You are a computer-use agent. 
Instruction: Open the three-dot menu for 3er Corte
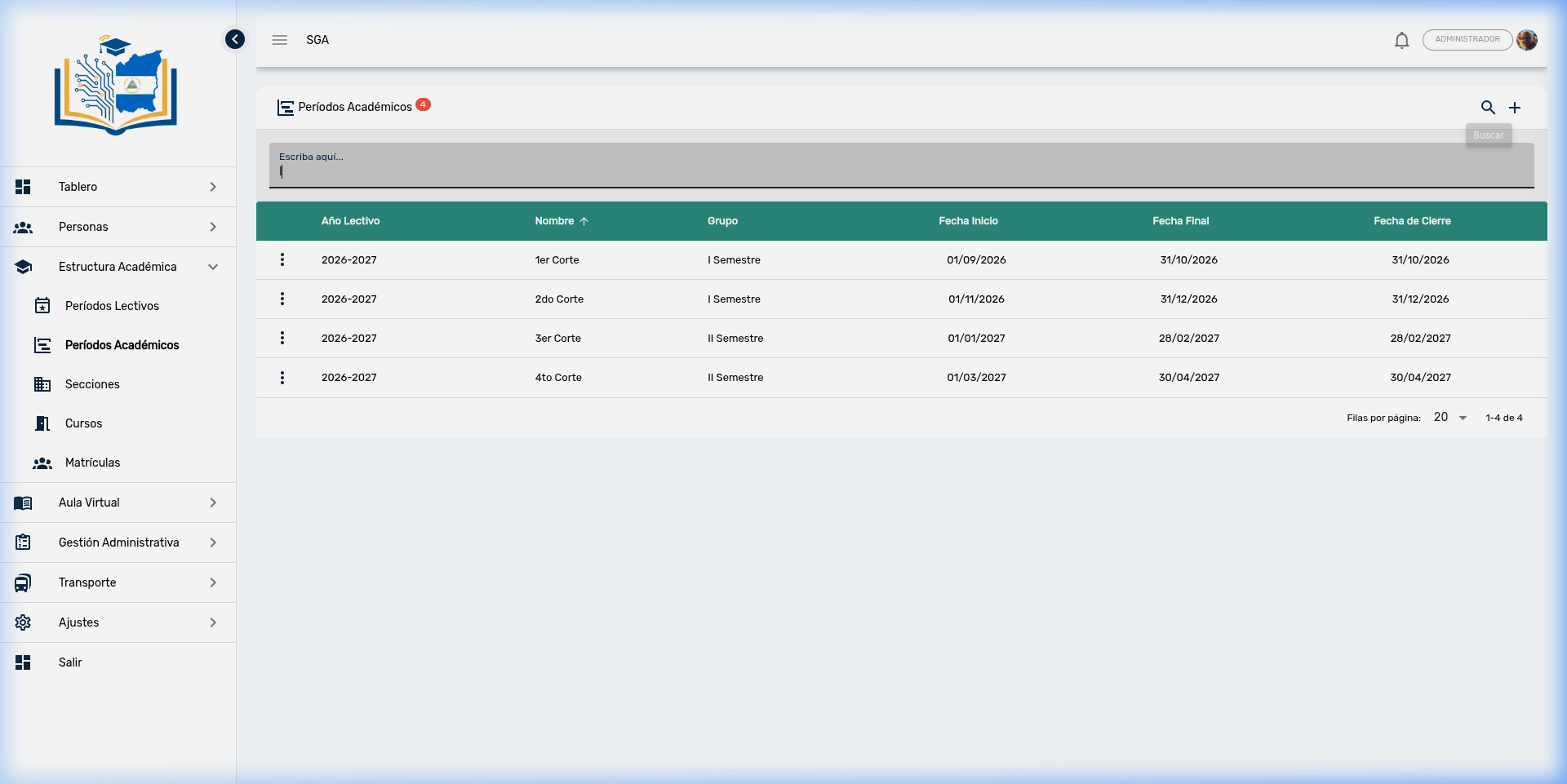(282, 338)
